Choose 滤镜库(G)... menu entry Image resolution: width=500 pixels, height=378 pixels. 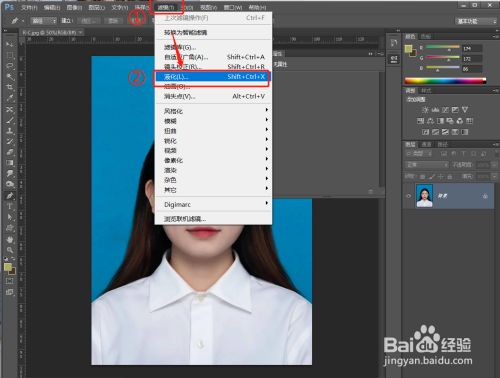[x=213, y=47]
